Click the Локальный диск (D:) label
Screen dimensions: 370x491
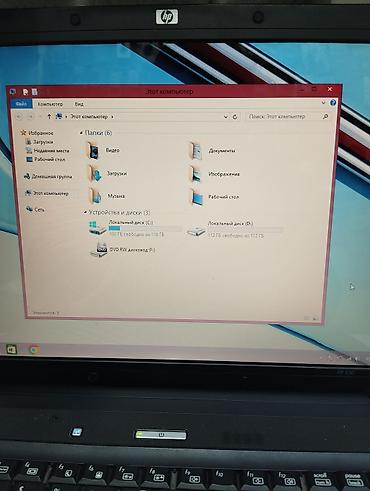click(231, 224)
